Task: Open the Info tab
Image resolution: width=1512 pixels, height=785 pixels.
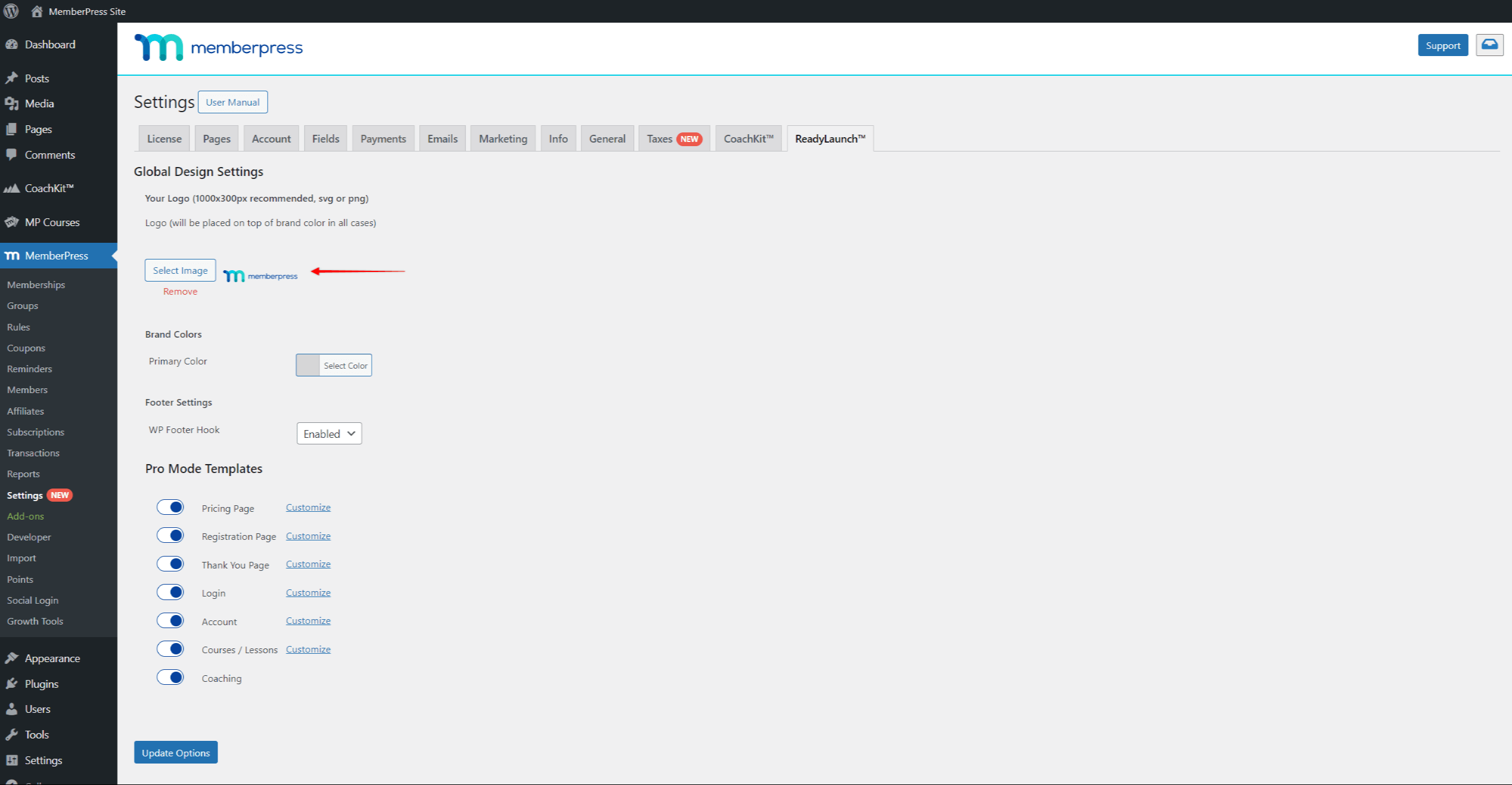Action: coord(558,138)
